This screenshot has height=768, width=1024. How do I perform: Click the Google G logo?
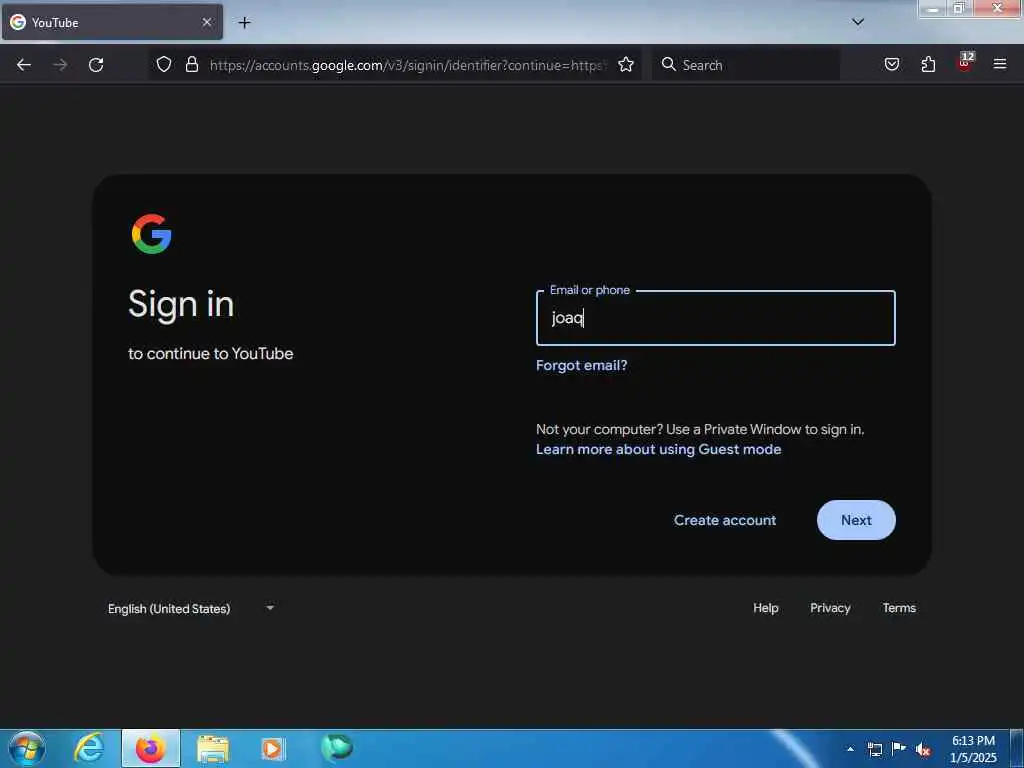coord(152,234)
